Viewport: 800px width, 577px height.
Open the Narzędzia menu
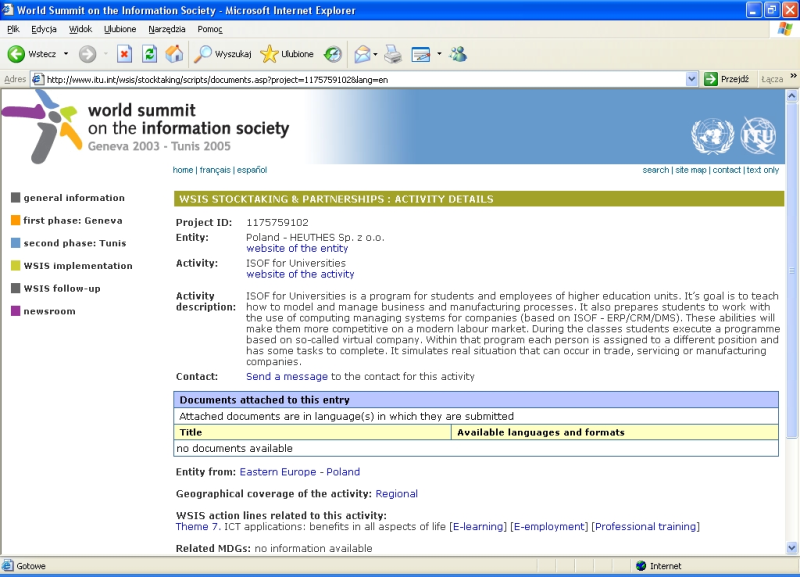[x=167, y=29]
